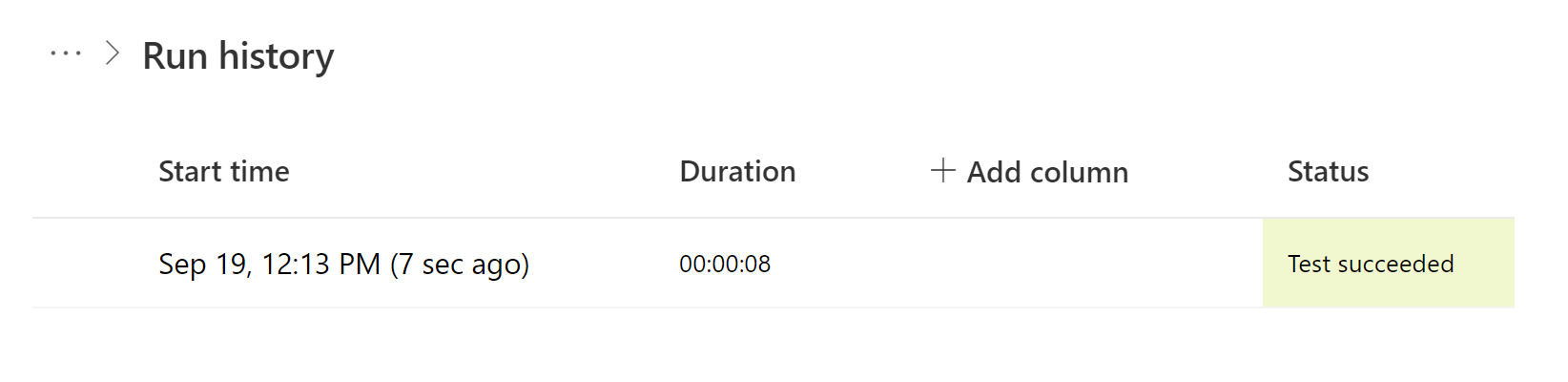Click the word "history" in the title

[x=277, y=55]
